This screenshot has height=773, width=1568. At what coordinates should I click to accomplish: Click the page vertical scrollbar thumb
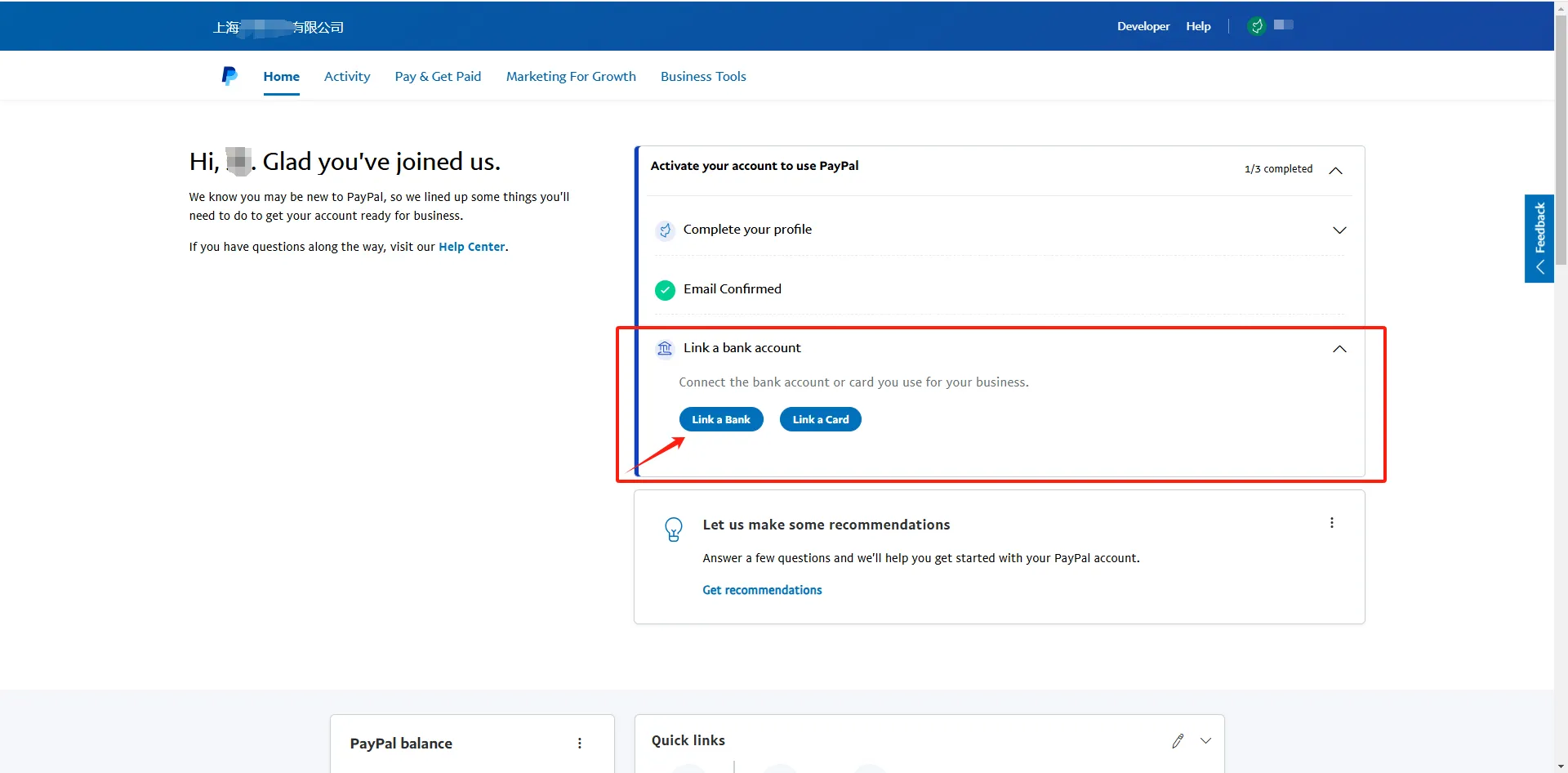(x=1561, y=139)
